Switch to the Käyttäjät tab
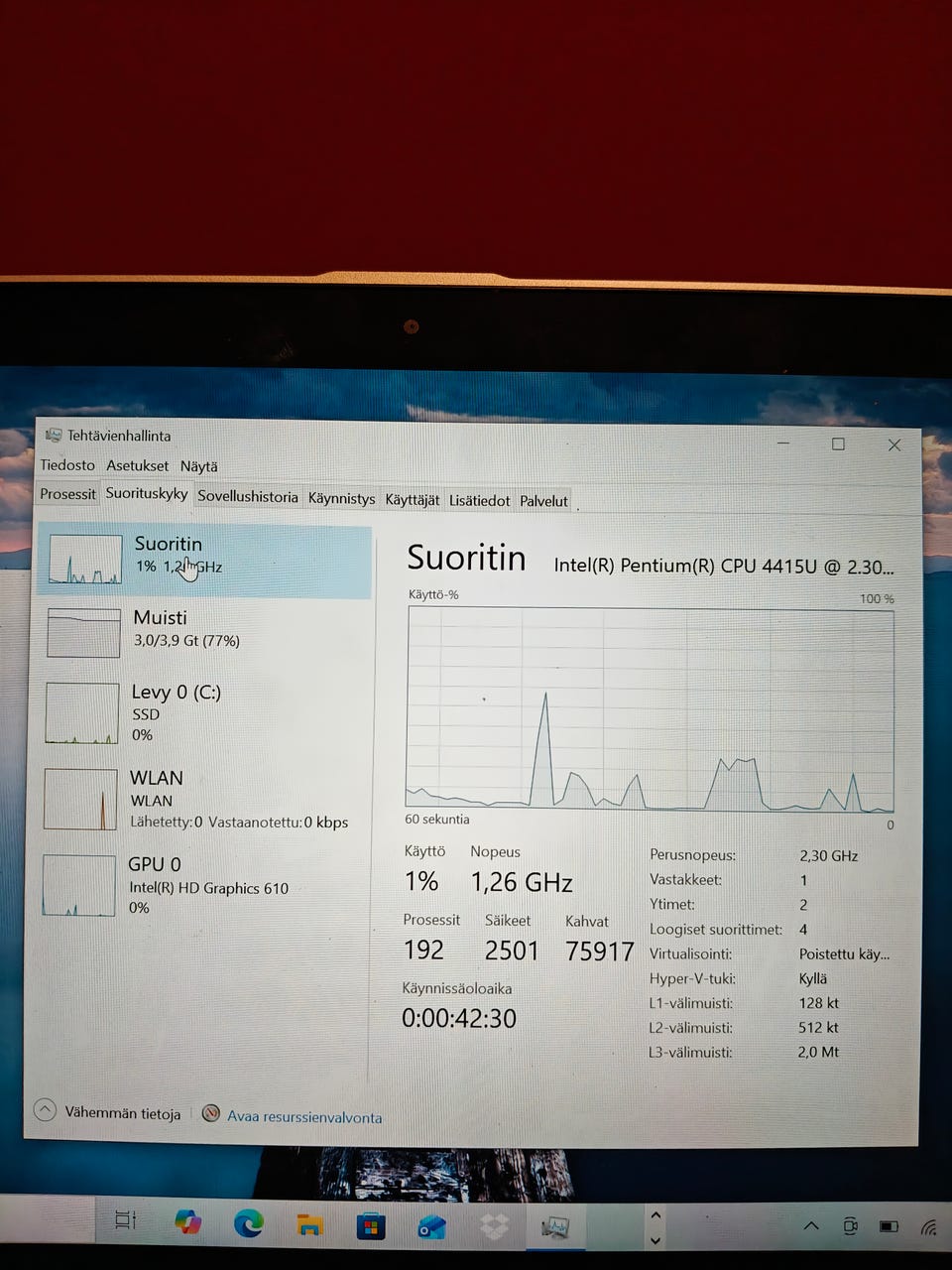Image resolution: width=952 pixels, height=1270 pixels. point(412,499)
